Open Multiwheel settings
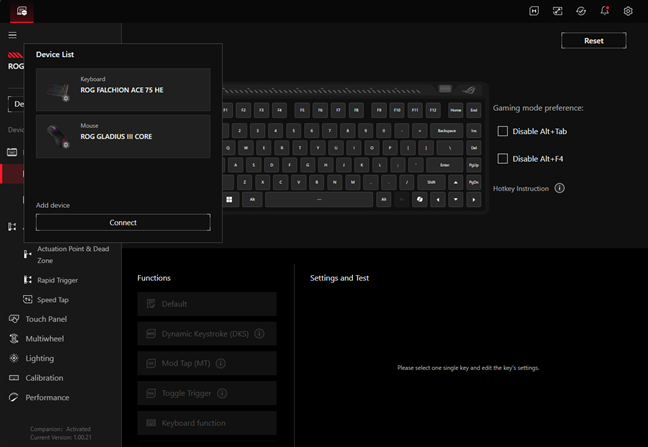The height and width of the screenshot is (447, 648). 45,339
